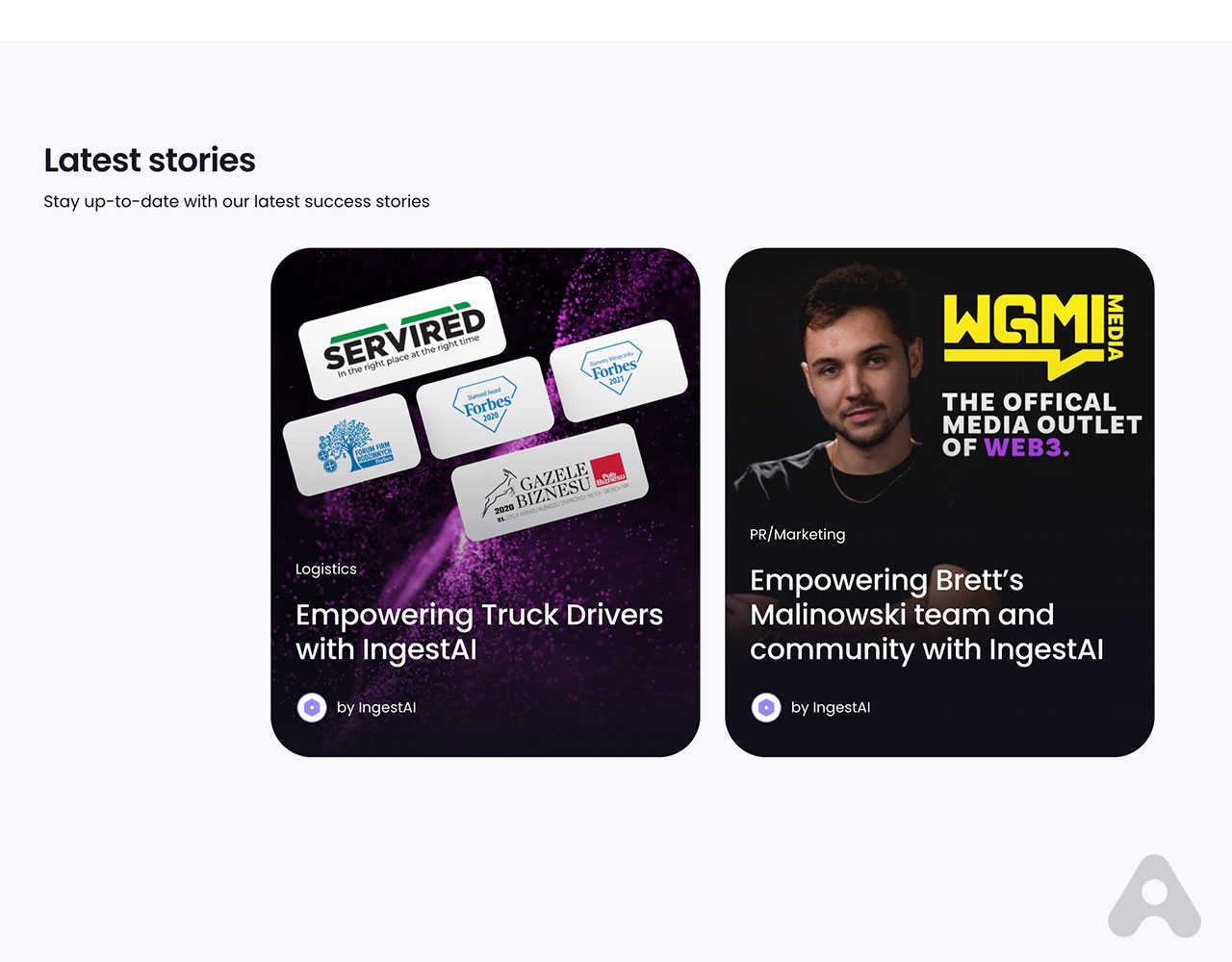Screen dimensions: 1232x962
Task: Select the PR/Marketing category label
Action: pos(798,534)
